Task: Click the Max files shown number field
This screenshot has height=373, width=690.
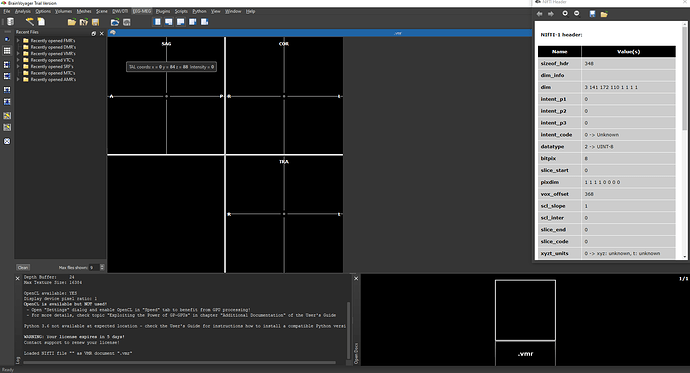Action: 94,267
